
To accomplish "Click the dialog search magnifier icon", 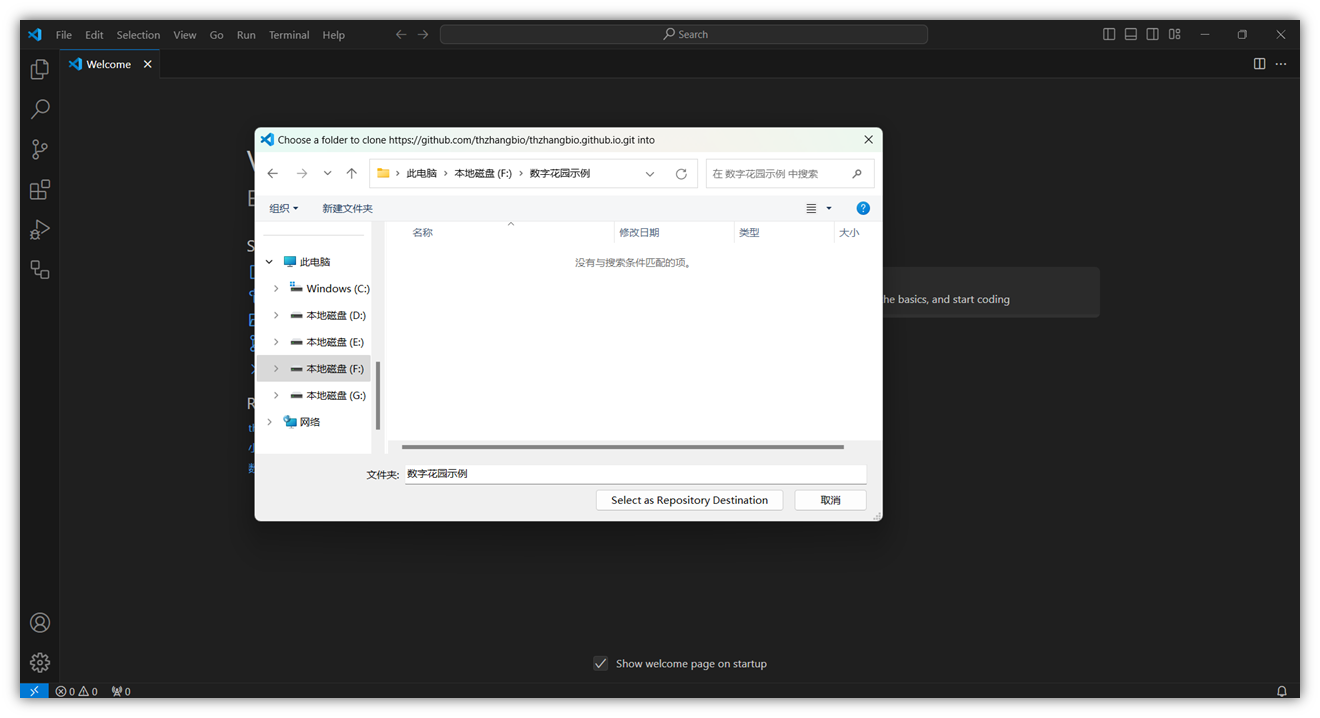I will click(857, 173).
